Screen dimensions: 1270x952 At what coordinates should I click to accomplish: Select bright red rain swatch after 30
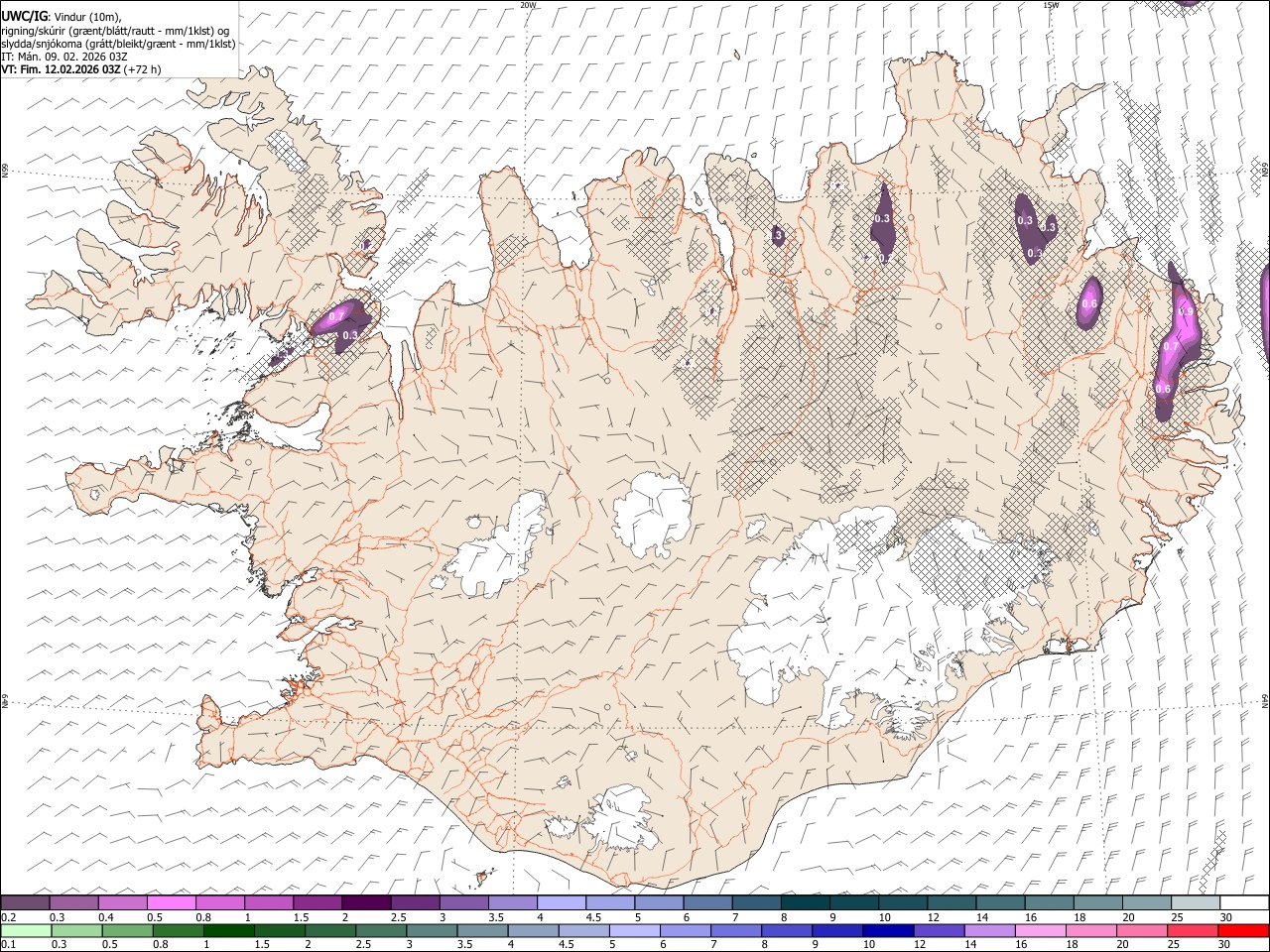click(x=1244, y=930)
